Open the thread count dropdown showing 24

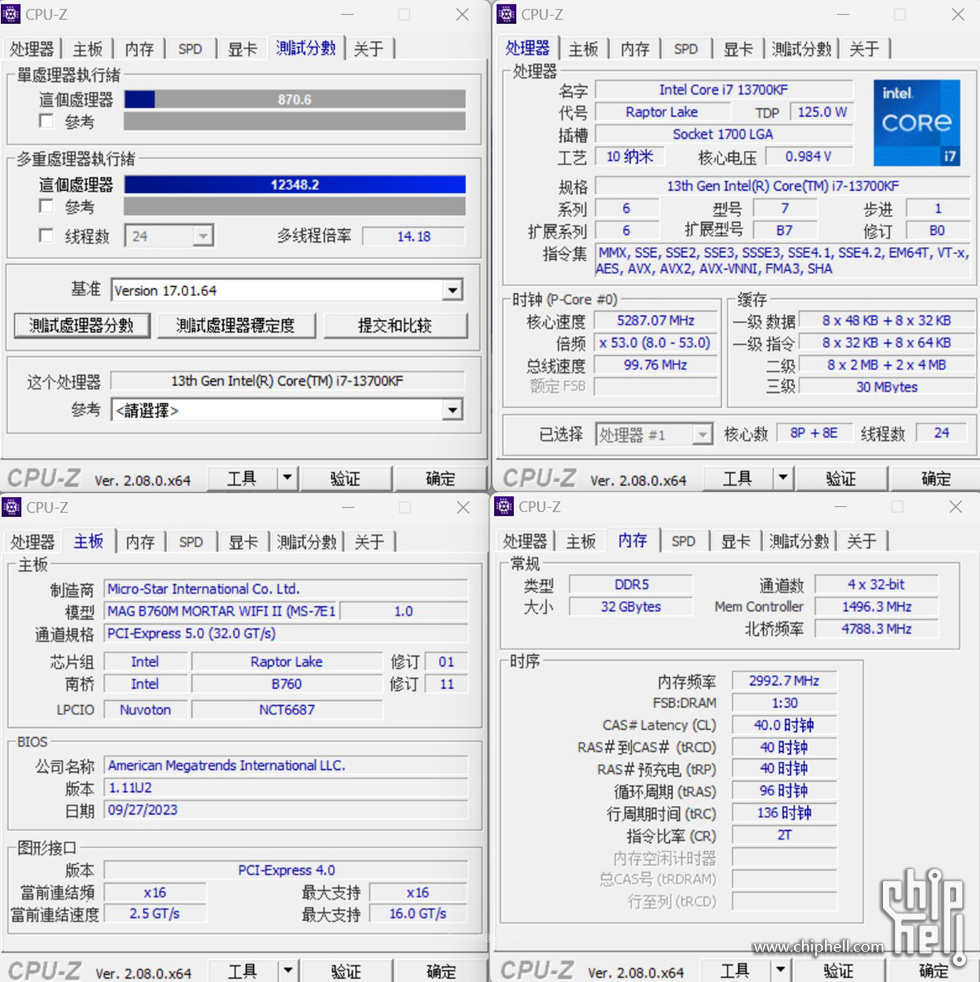pyautogui.click(x=203, y=236)
